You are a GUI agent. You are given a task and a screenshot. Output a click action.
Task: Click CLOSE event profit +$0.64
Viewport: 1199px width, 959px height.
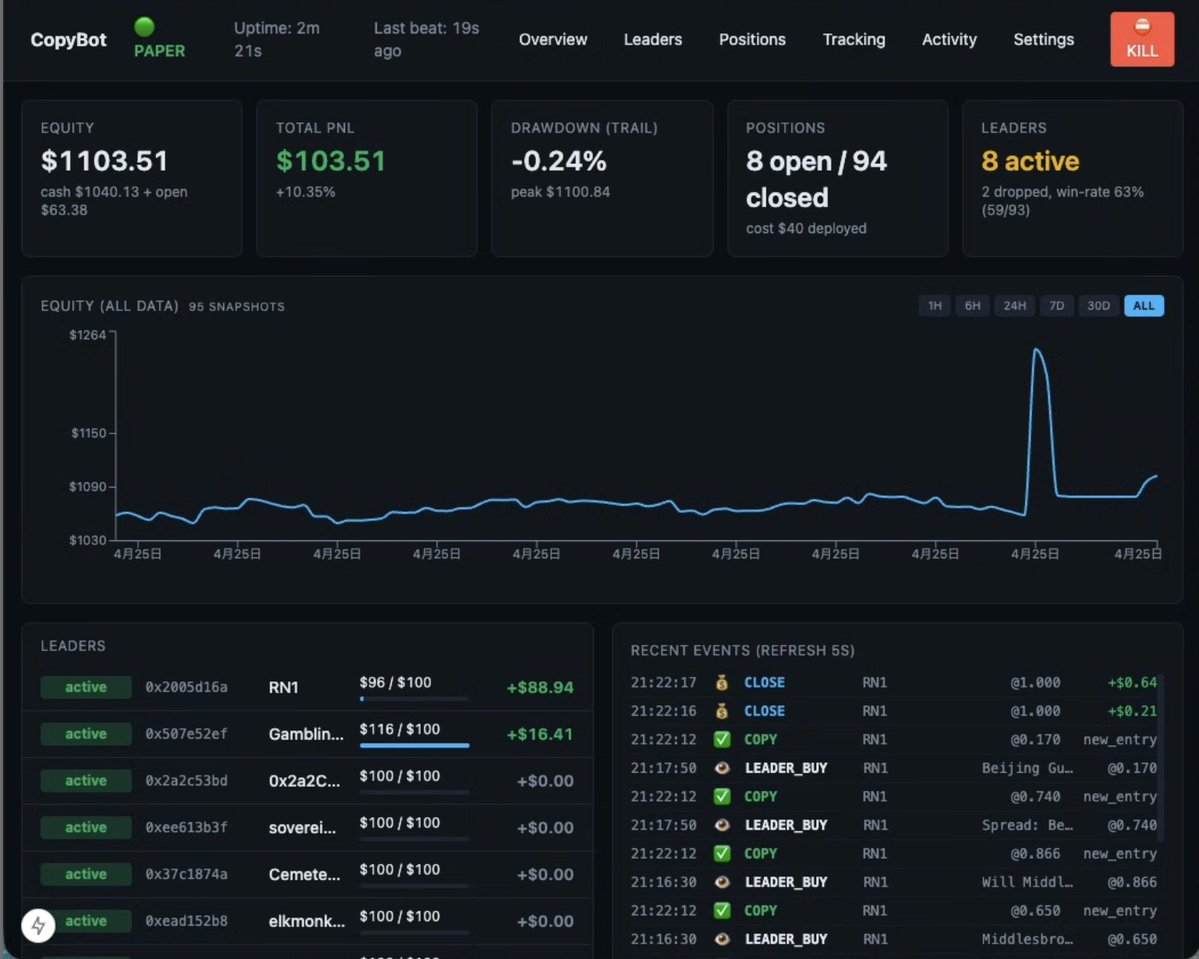[x=1132, y=682]
